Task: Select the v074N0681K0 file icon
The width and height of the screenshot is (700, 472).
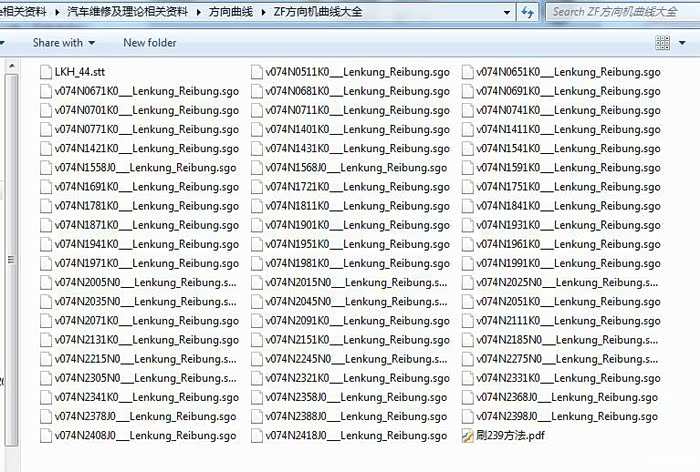Action: point(257,91)
